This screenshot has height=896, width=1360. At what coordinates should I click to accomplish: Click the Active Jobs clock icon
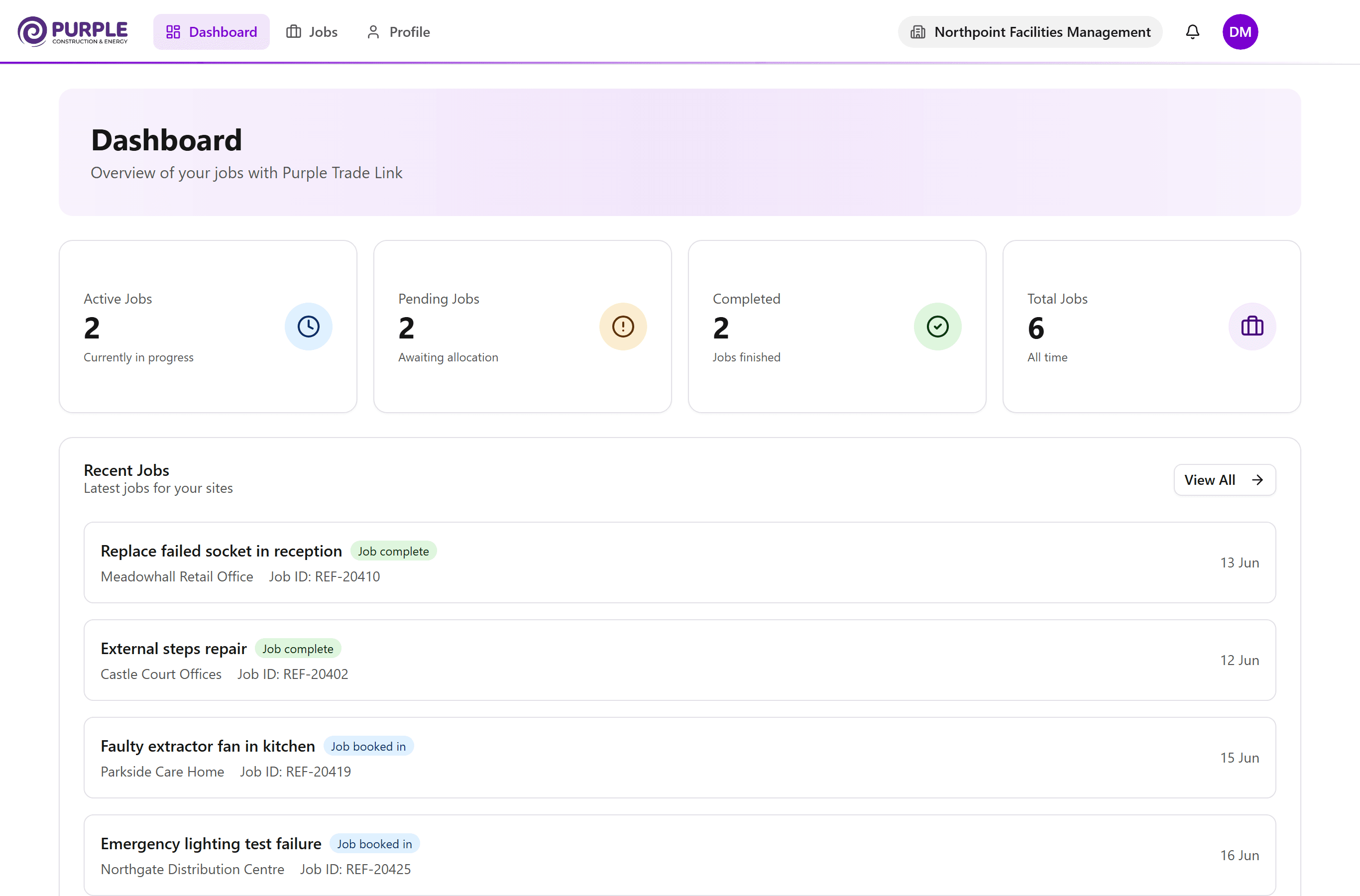[x=309, y=327]
